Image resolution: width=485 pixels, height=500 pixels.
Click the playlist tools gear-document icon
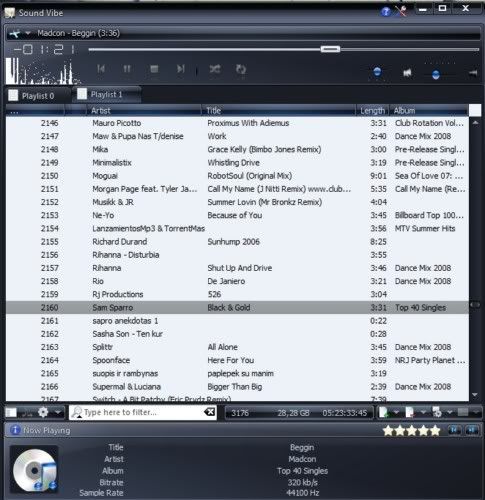436,412
